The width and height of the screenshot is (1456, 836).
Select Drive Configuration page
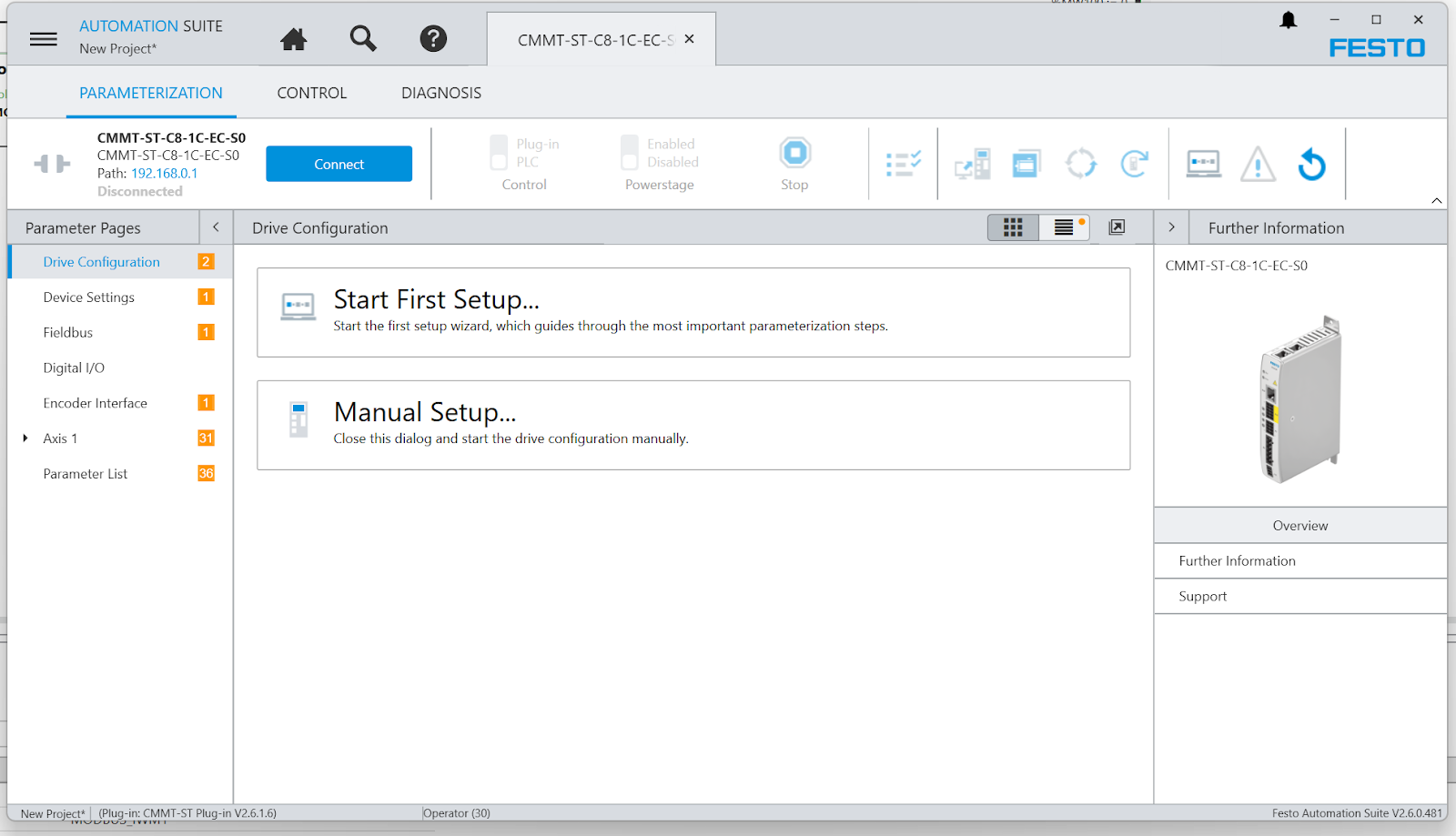point(119,262)
